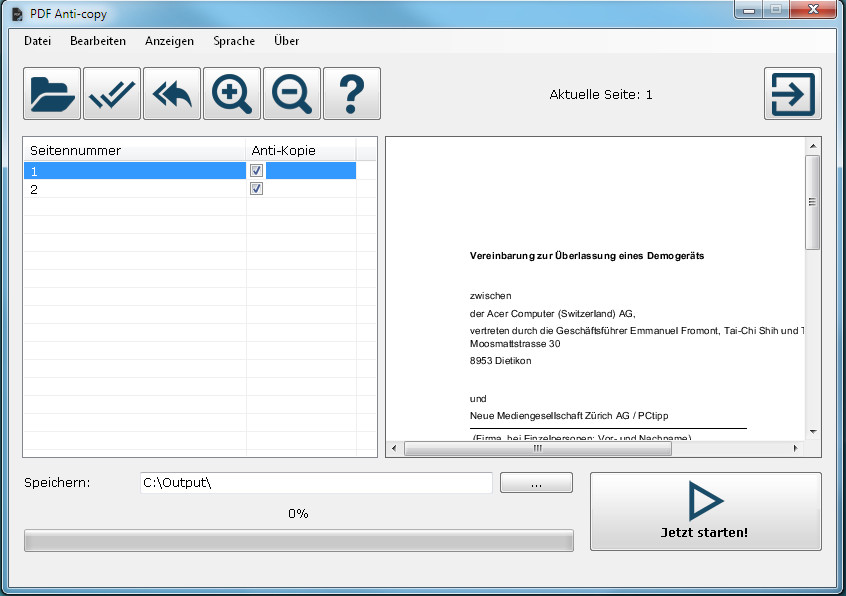Select page number 2 row

click(189, 189)
